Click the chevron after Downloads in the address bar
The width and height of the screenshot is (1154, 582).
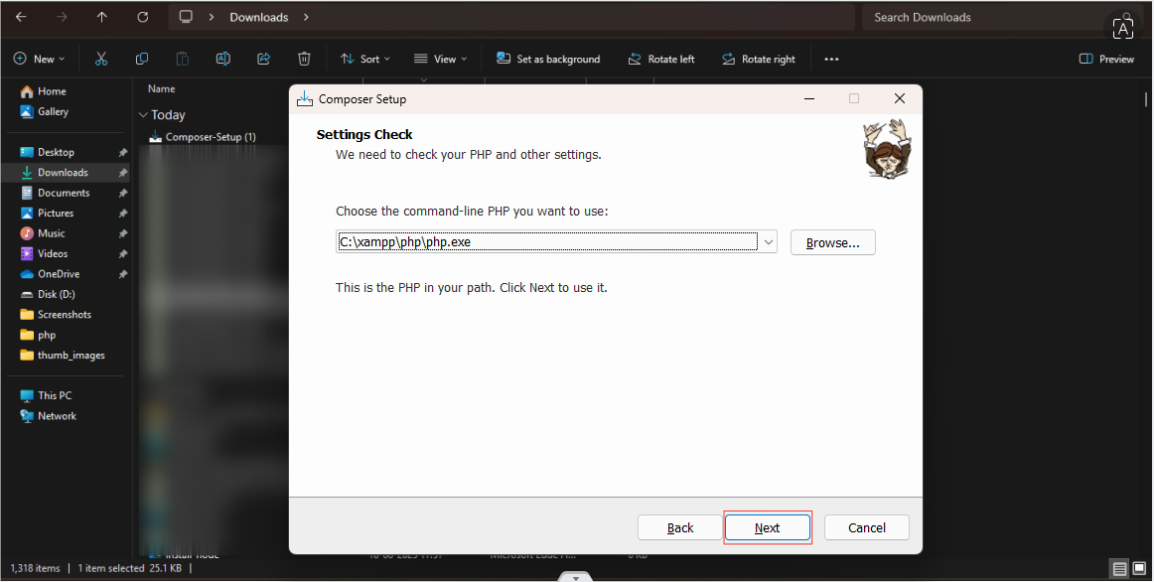coord(306,17)
